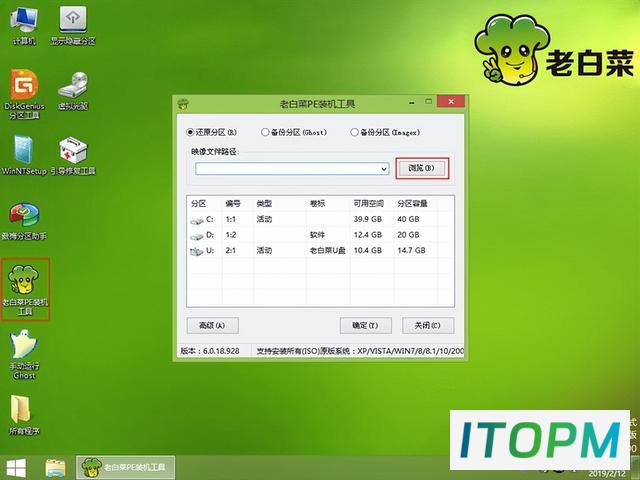Screen dimensions: 640x480
Task: Click the 软件 volume label cell
Action: 317,235
